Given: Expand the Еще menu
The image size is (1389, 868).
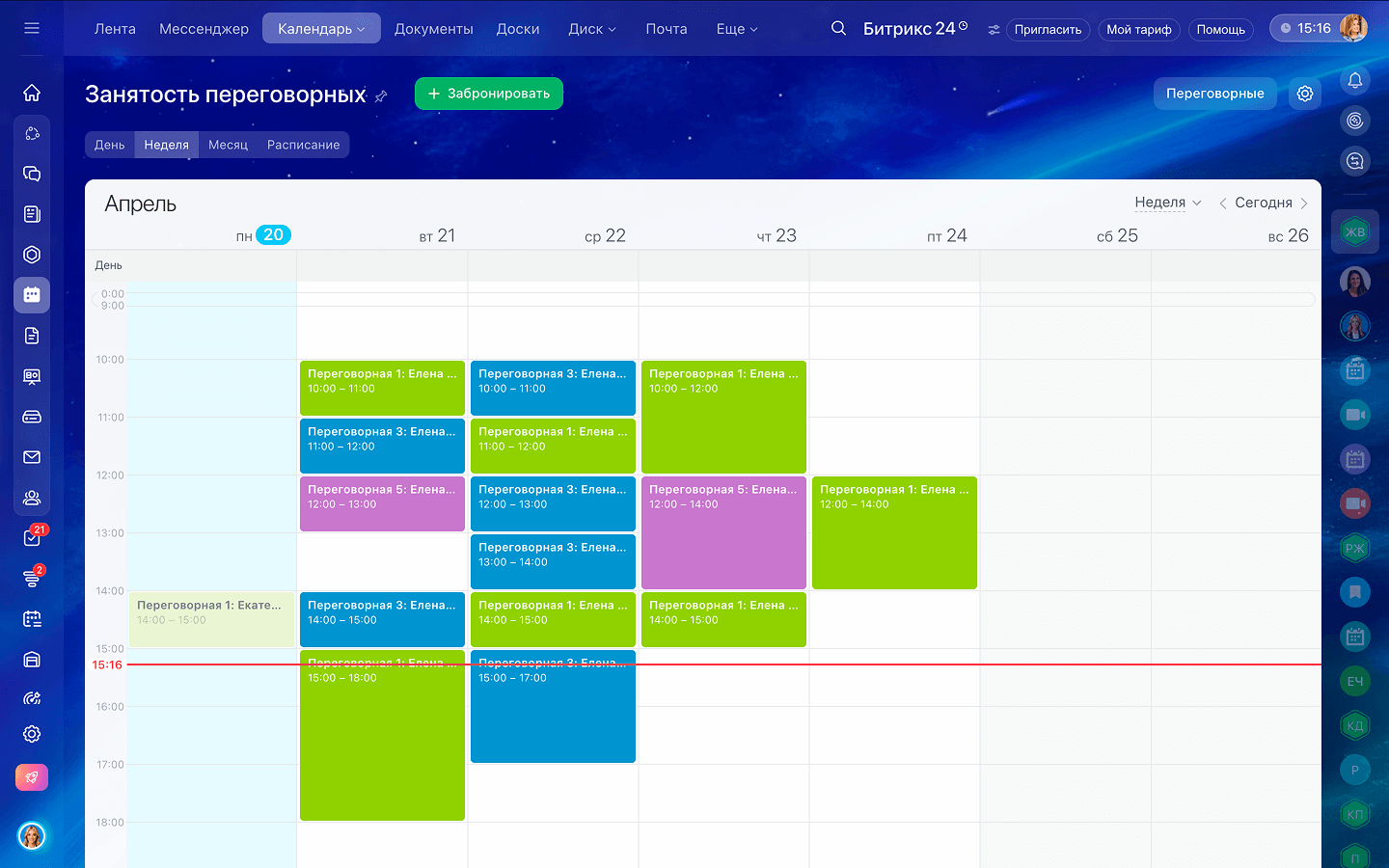Looking at the screenshot, I should (737, 29).
